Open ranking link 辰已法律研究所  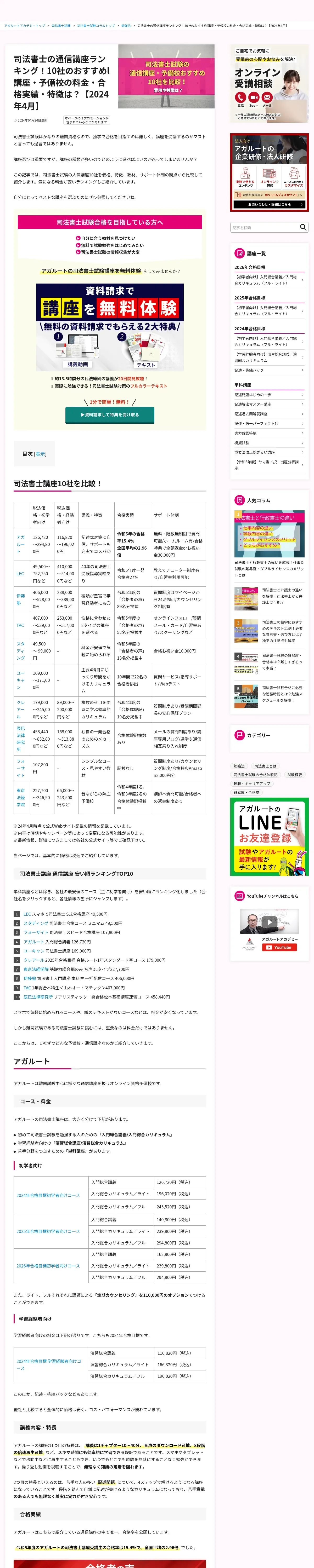(38, 997)
